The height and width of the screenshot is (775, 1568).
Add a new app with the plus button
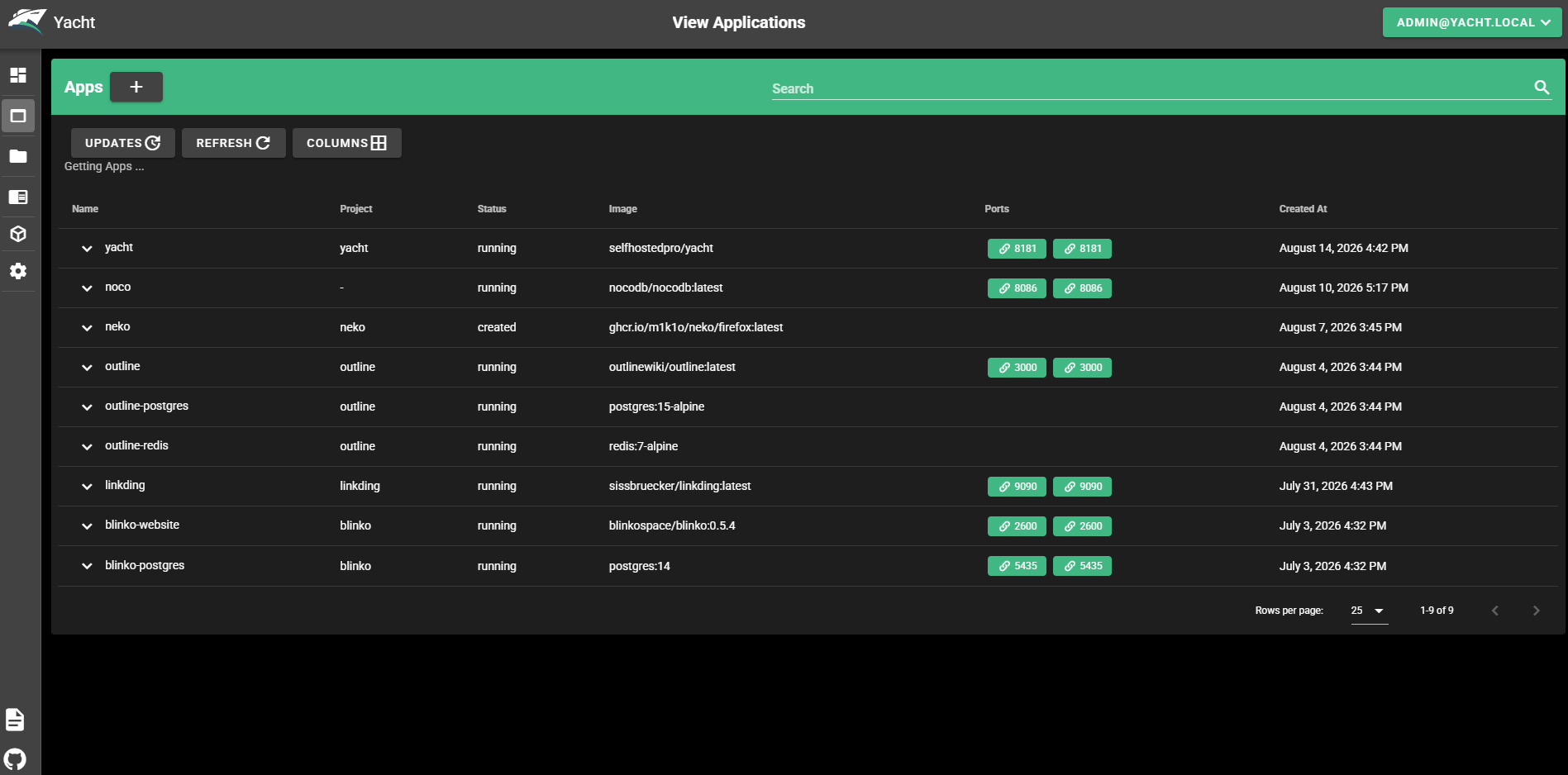coord(136,87)
